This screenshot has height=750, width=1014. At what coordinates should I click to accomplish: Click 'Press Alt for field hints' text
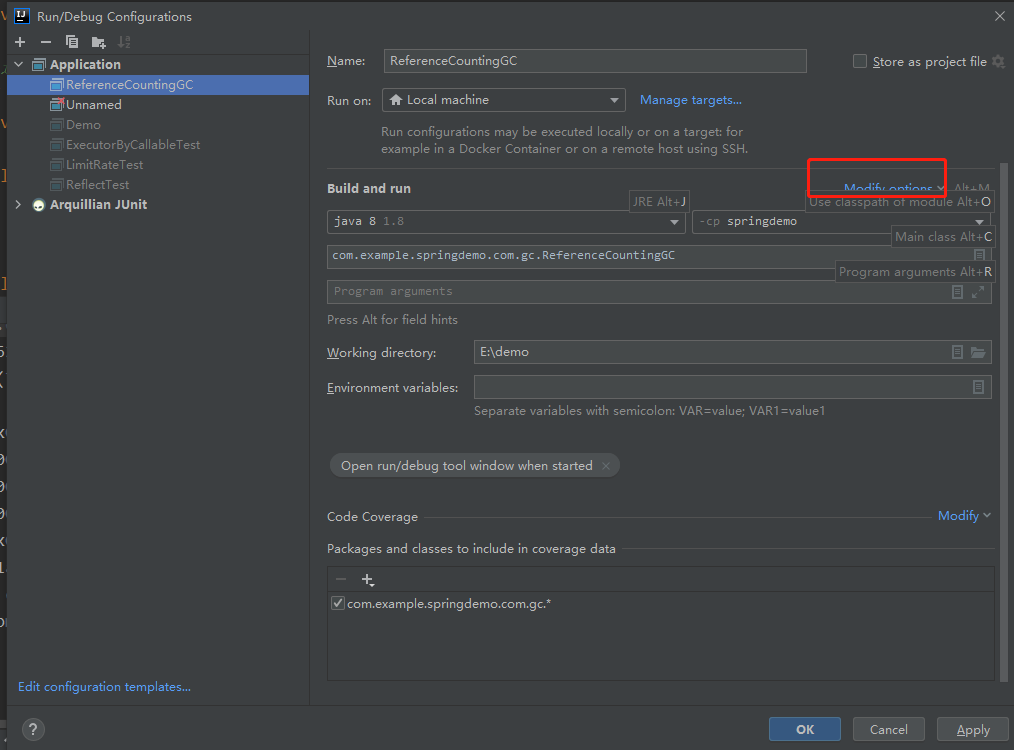coord(393,320)
